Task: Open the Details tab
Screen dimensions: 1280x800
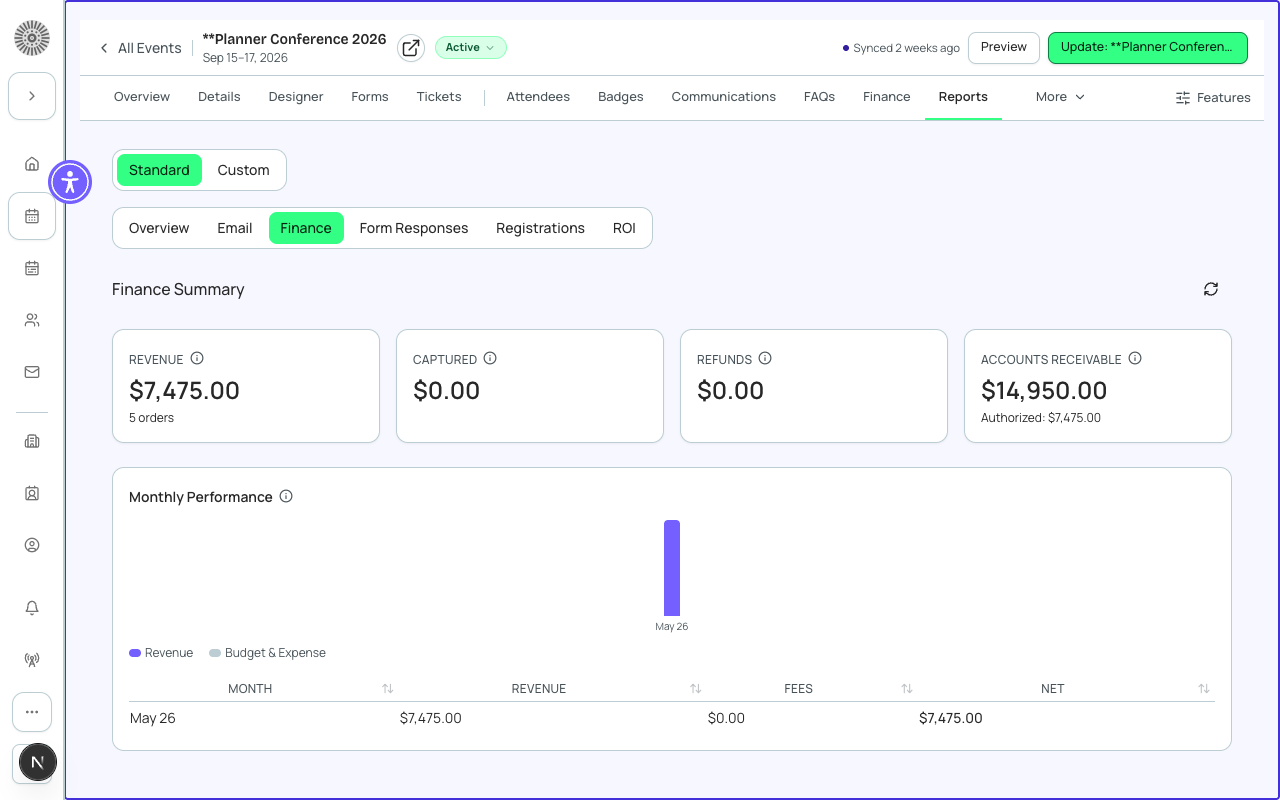Action: (x=219, y=97)
